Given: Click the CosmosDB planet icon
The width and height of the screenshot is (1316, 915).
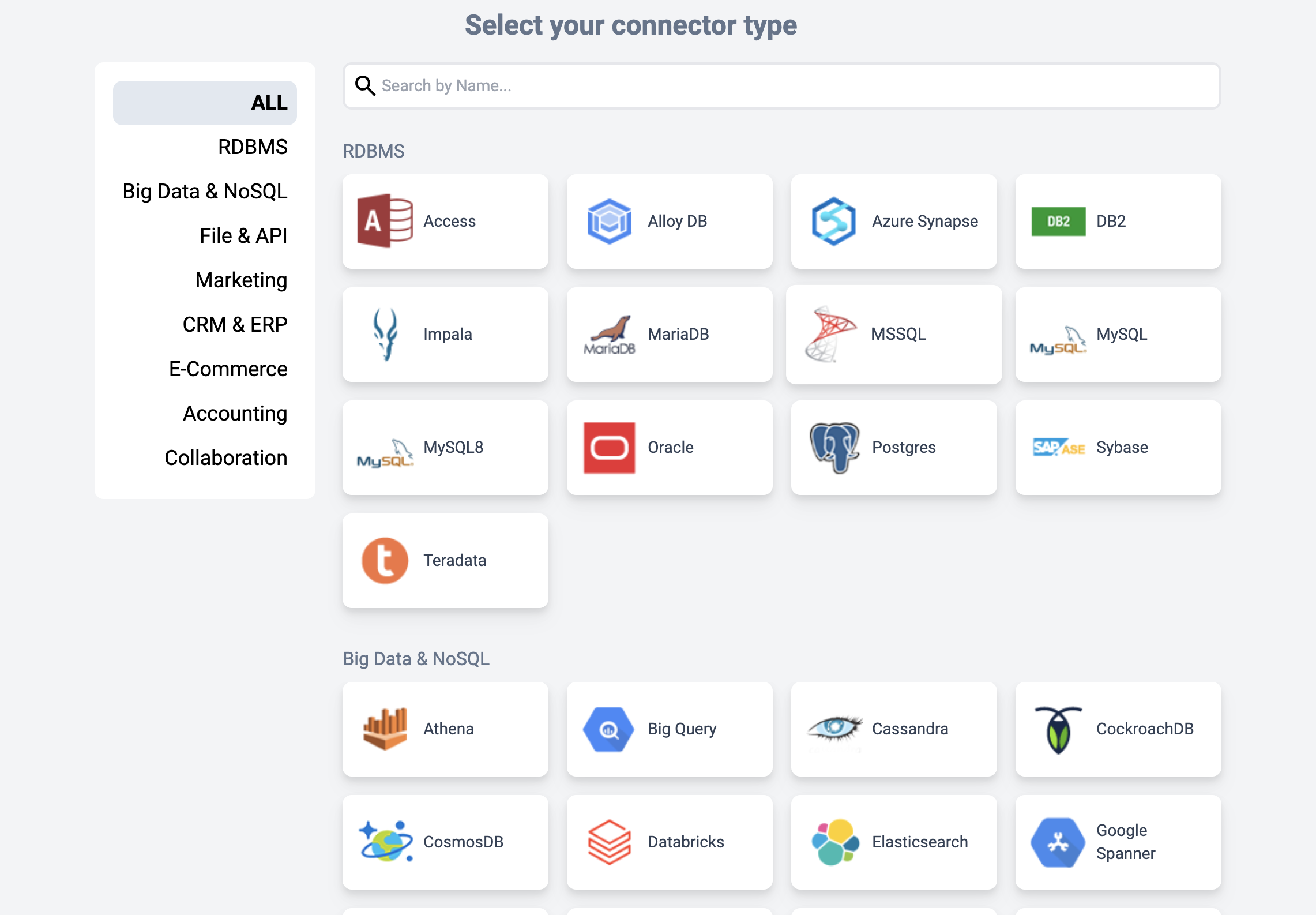Looking at the screenshot, I should (x=385, y=841).
